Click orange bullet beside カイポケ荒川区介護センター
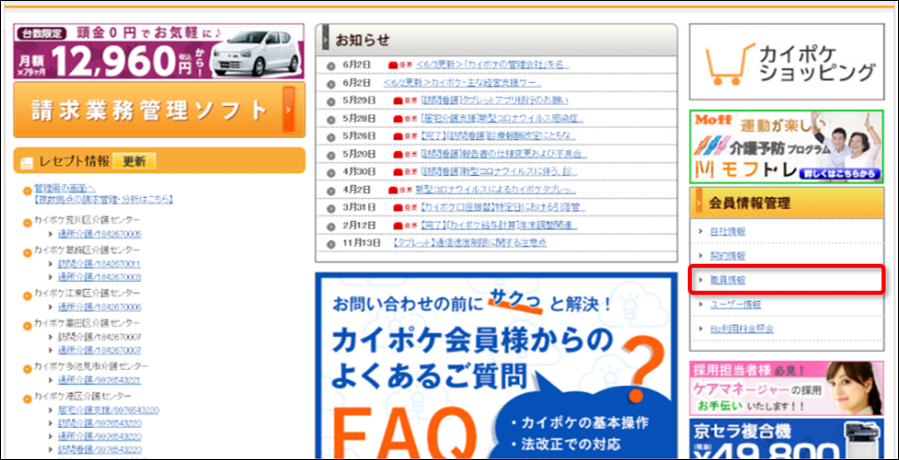The image size is (899, 460). click(27, 223)
